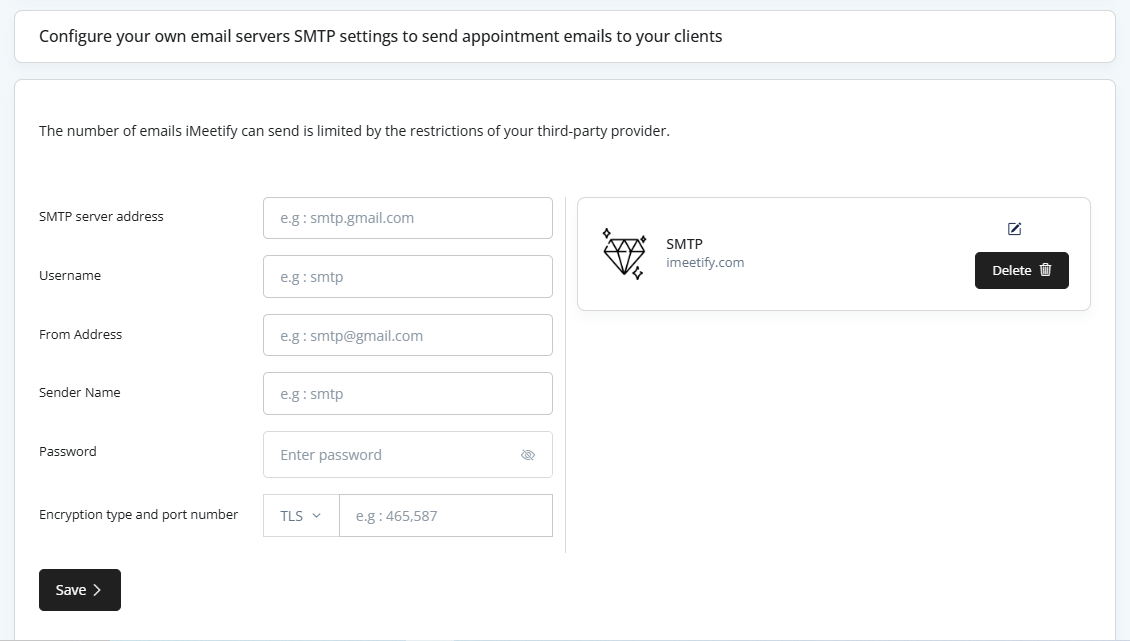Click the port number input field
This screenshot has width=1130, height=641.
click(445, 516)
